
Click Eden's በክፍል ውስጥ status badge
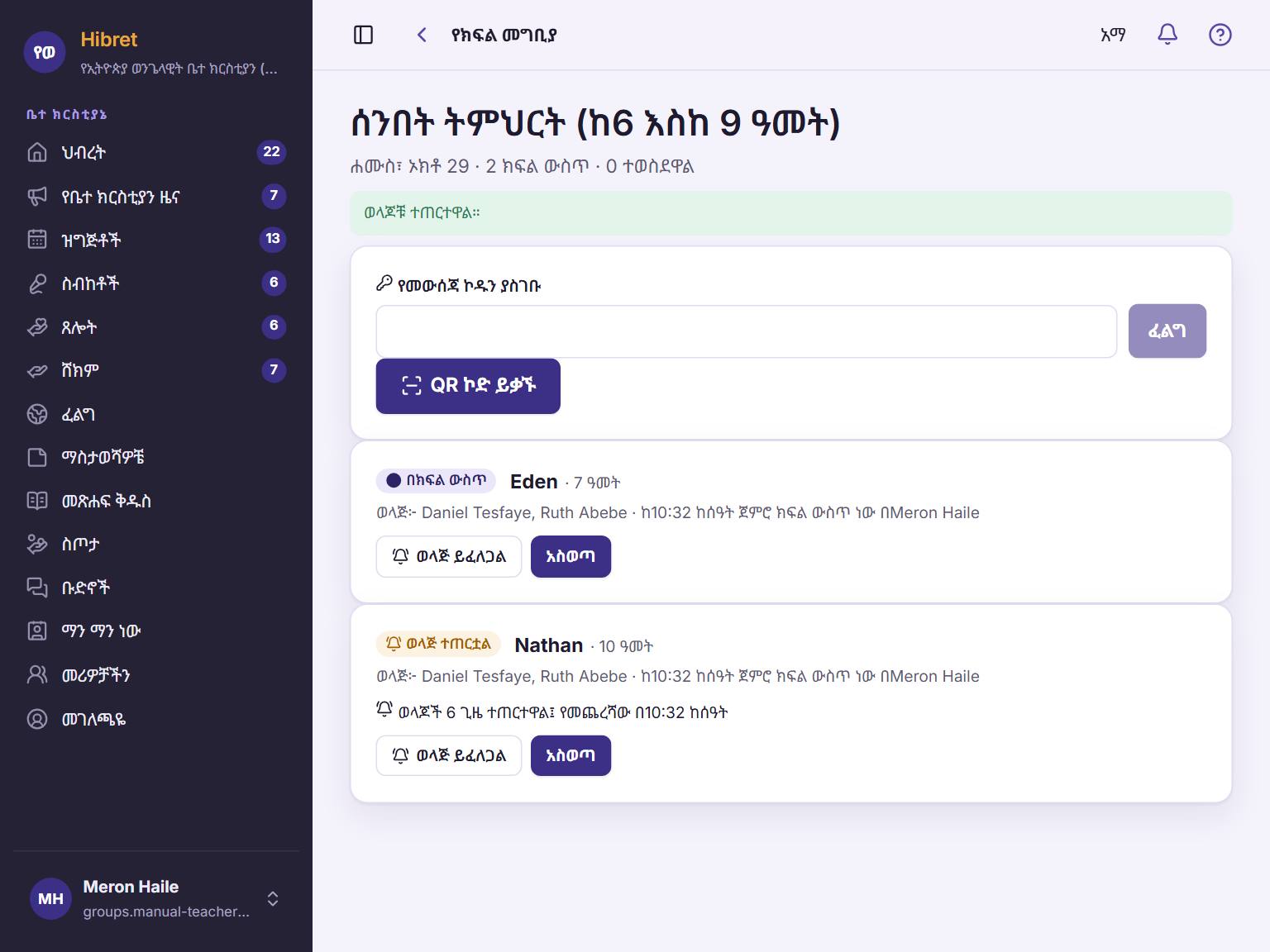click(436, 480)
